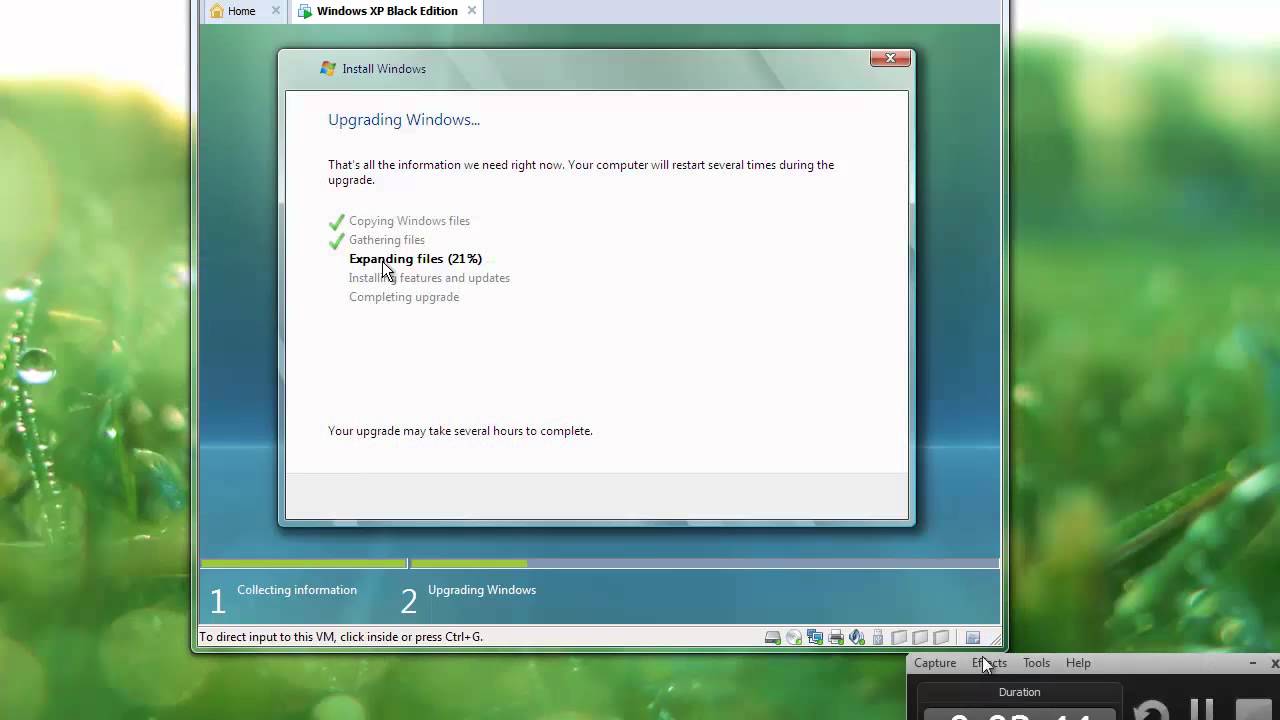The height and width of the screenshot is (720, 1280).
Task: Click the checkmark beside Copying Windows files
Action: coord(337,221)
